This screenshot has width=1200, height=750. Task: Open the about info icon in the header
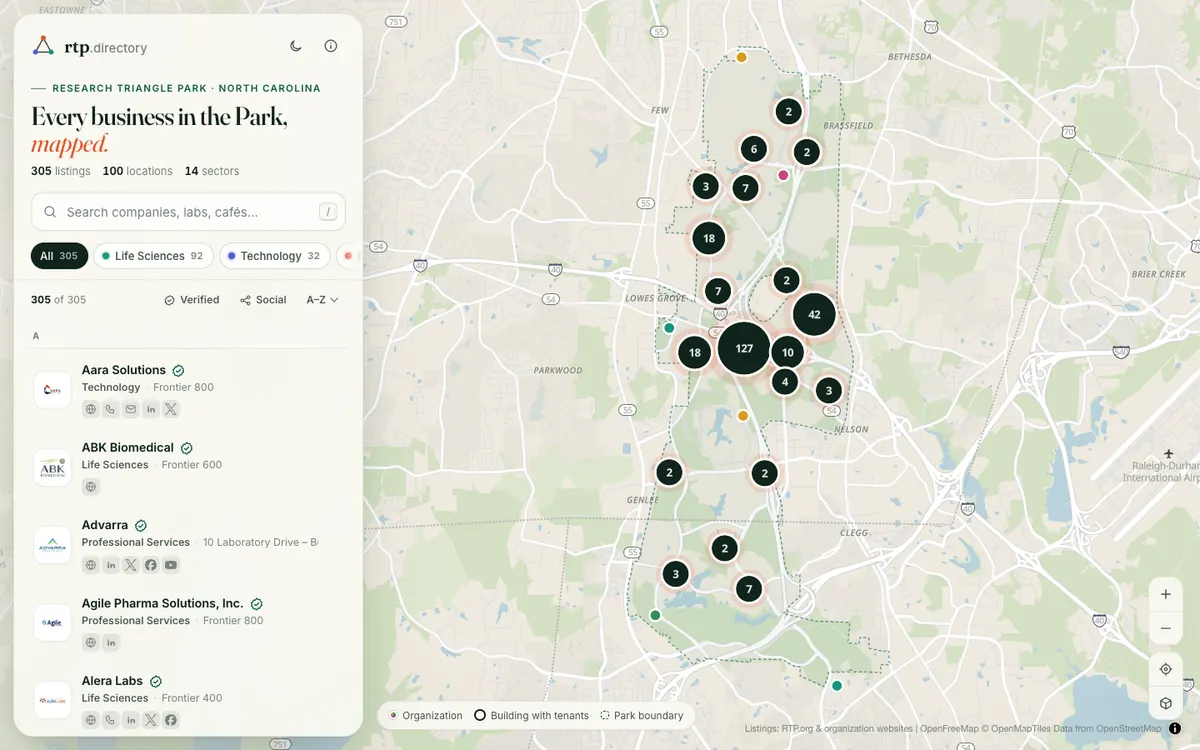pyautogui.click(x=331, y=46)
